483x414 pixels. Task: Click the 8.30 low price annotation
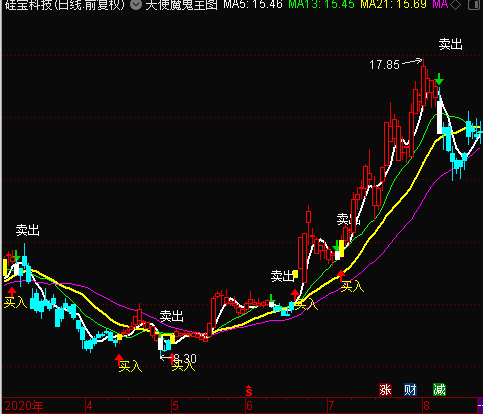pos(185,359)
